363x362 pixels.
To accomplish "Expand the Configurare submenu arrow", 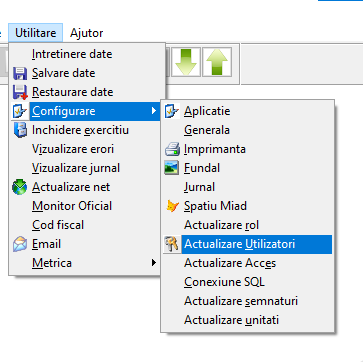I will 153,111.
